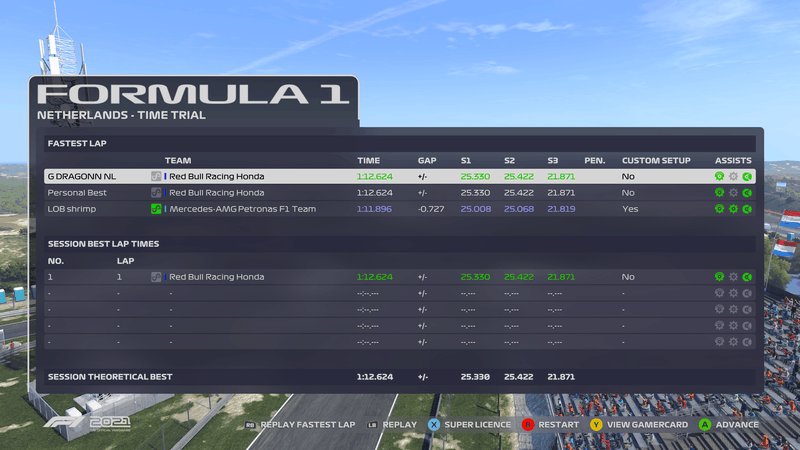Click session lap 1 first assist icon

pos(719,277)
